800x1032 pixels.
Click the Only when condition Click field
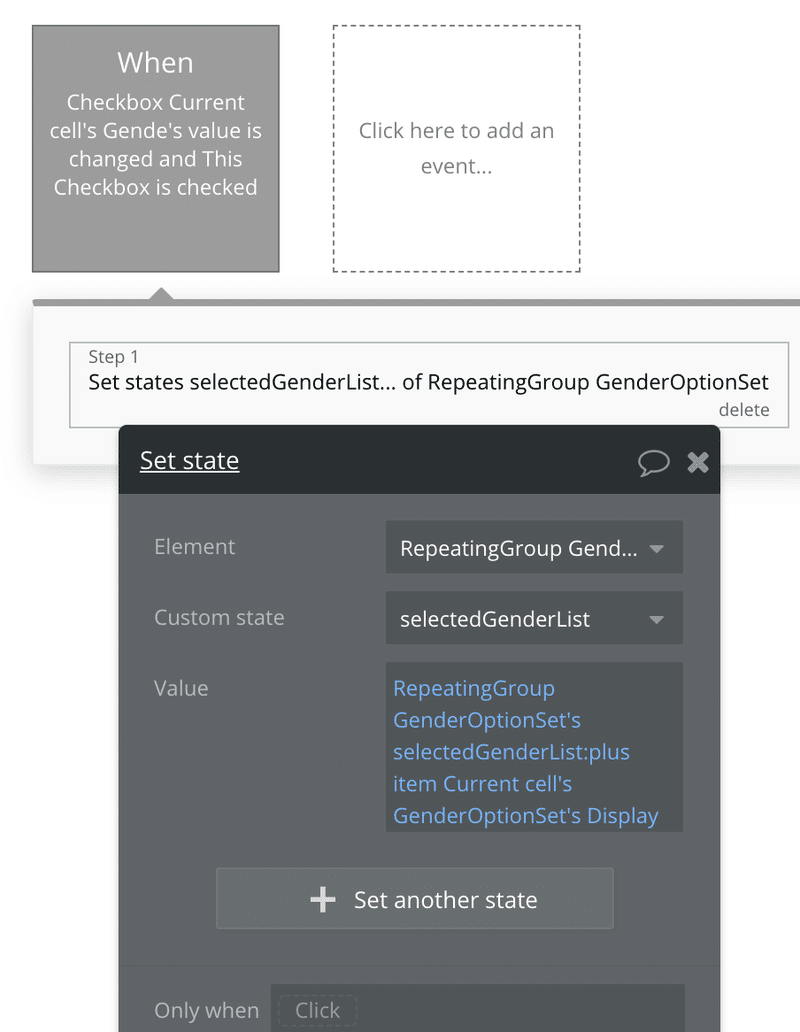pos(317,1010)
